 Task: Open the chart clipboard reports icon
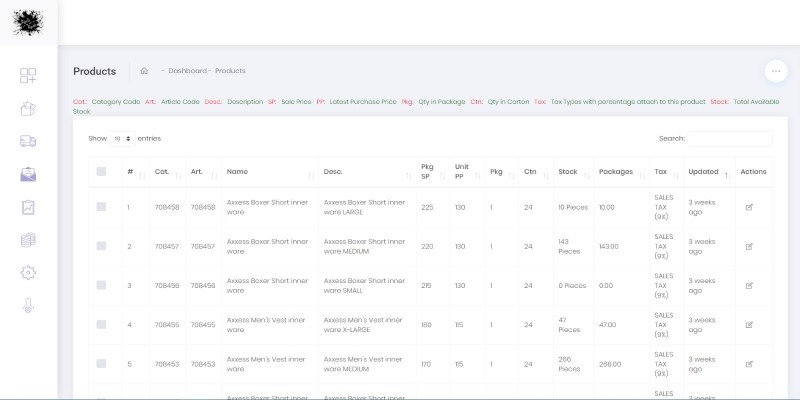pos(28,207)
